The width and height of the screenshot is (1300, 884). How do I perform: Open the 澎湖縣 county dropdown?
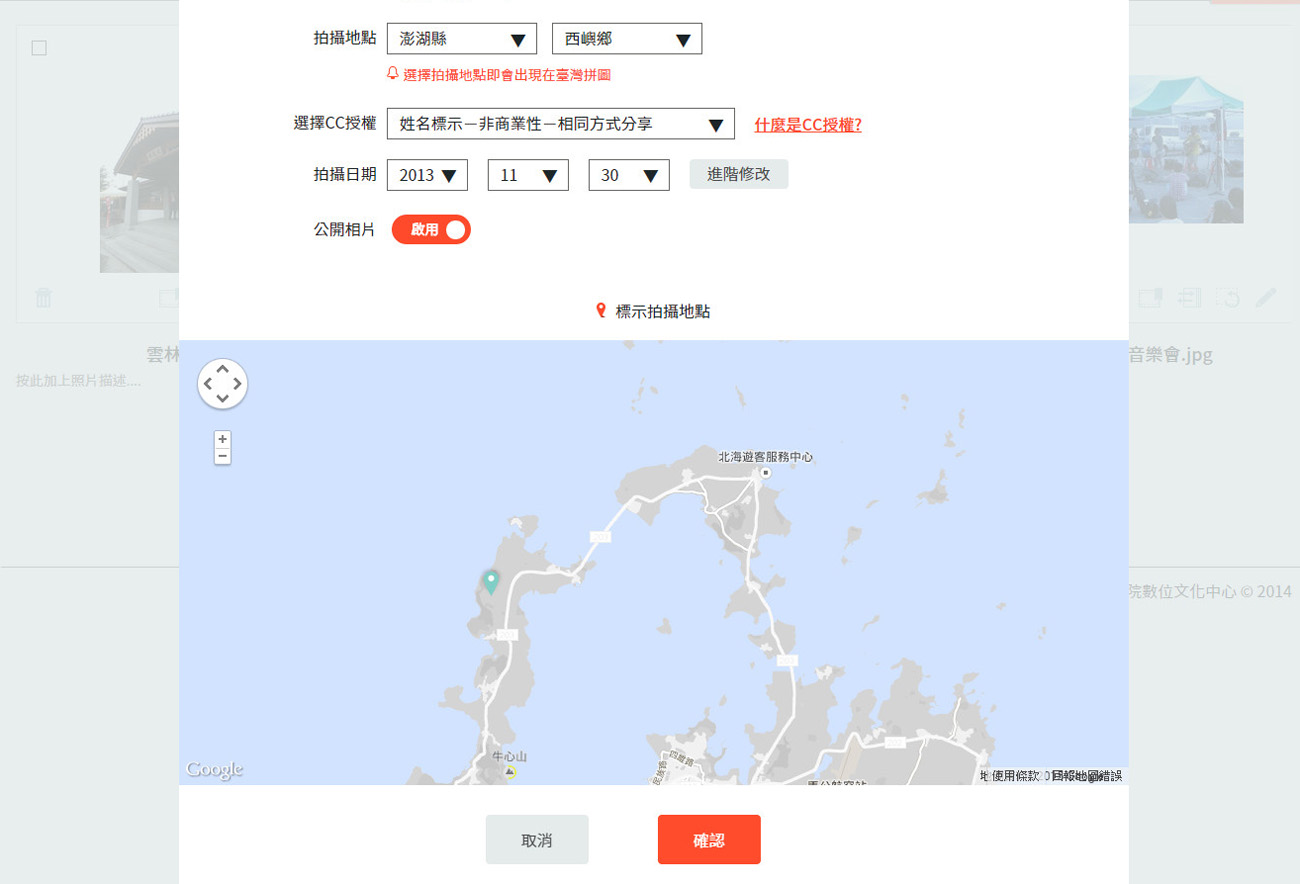461,38
